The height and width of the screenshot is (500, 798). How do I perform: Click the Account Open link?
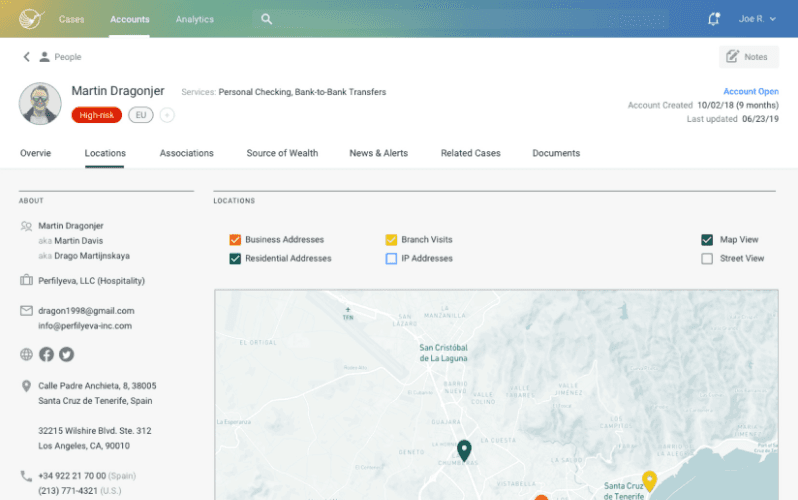click(751, 91)
